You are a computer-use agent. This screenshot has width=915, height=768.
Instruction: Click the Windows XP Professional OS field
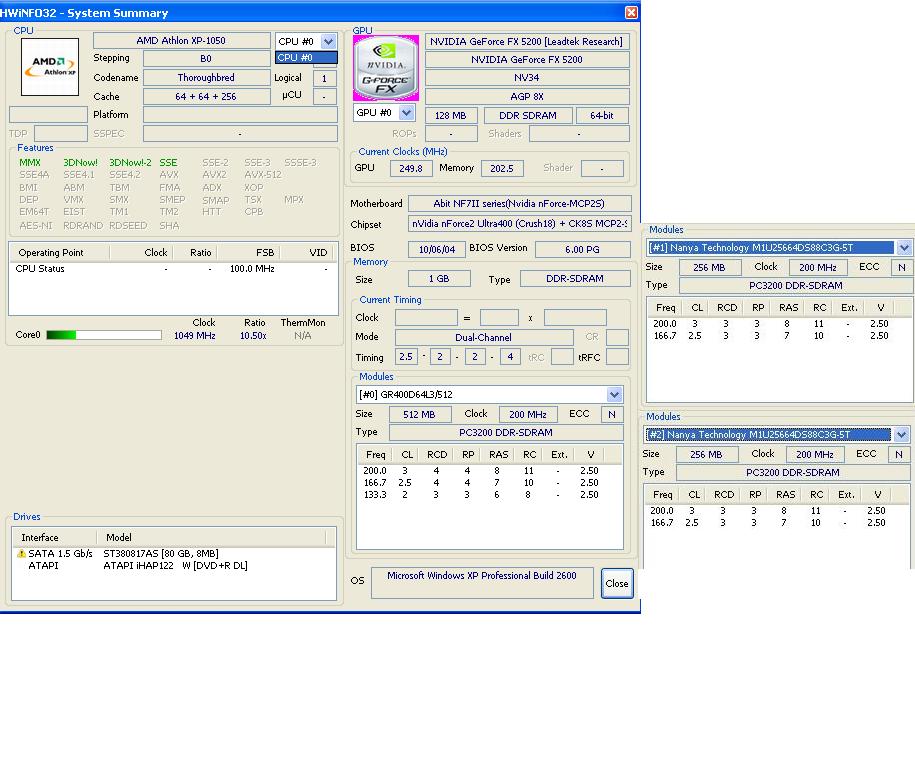[x=482, y=582]
